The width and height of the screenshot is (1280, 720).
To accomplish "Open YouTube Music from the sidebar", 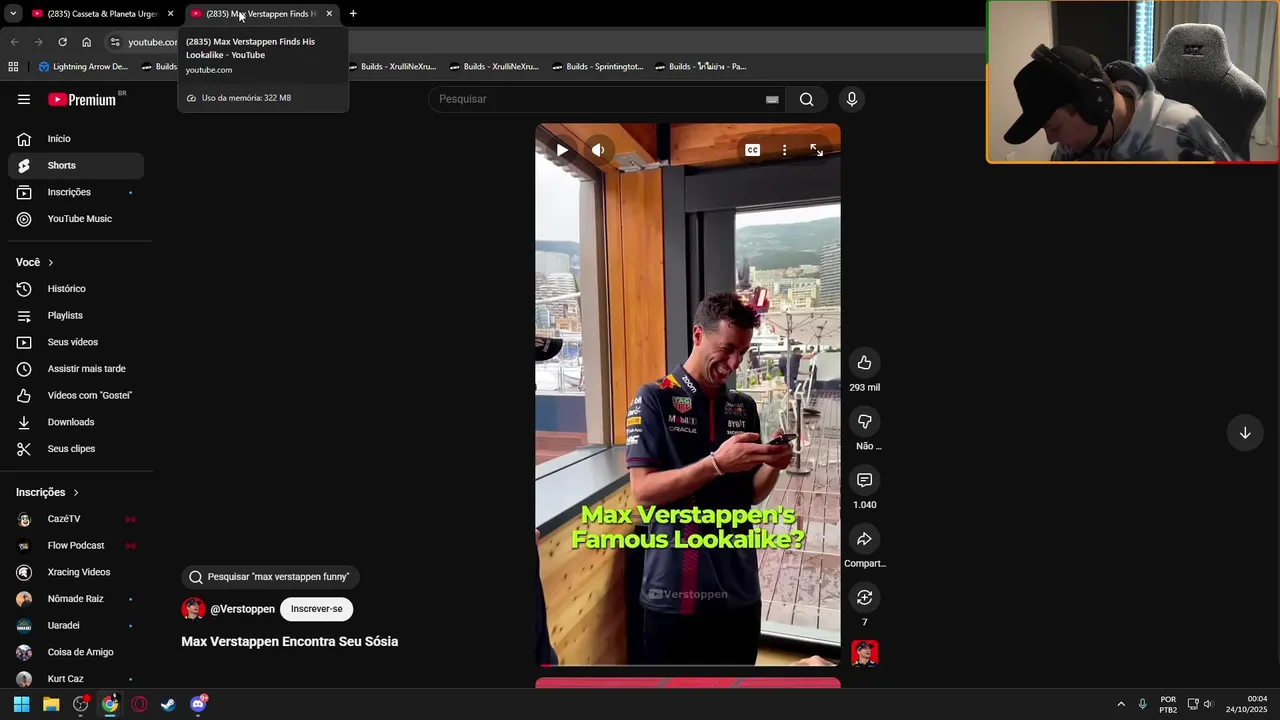I will coord(76,219).
